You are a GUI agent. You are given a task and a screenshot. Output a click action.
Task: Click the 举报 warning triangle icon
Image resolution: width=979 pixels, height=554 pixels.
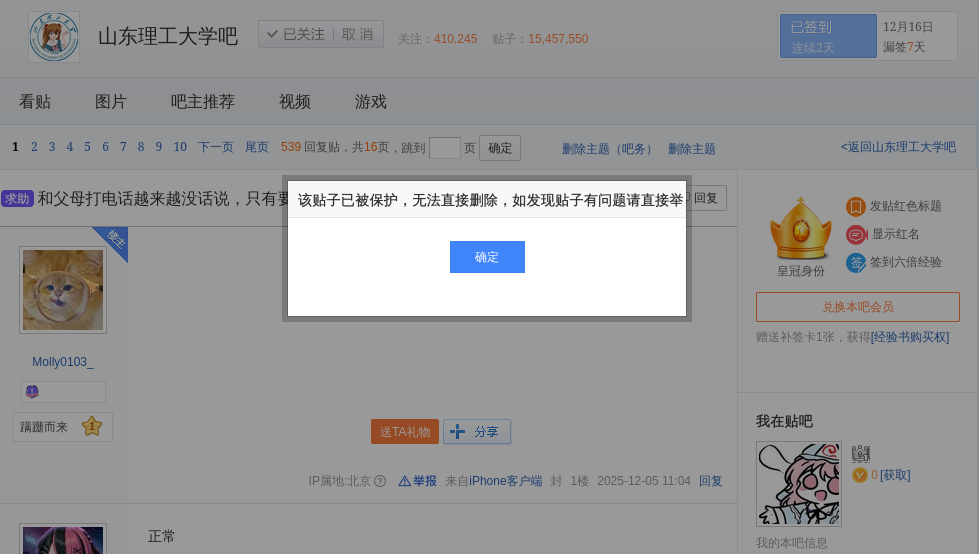[x=405, y=481]
